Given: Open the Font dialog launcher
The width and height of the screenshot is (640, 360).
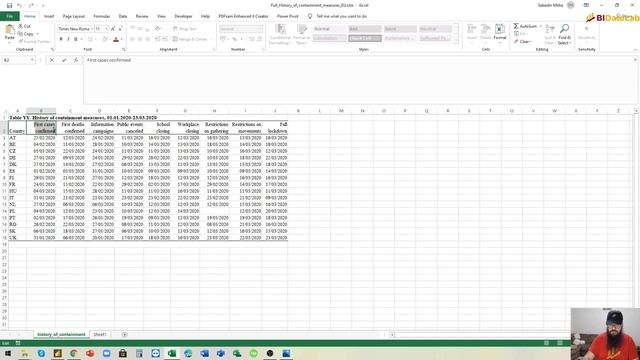Looking at the screenshot, I should (x=123, y=49).
